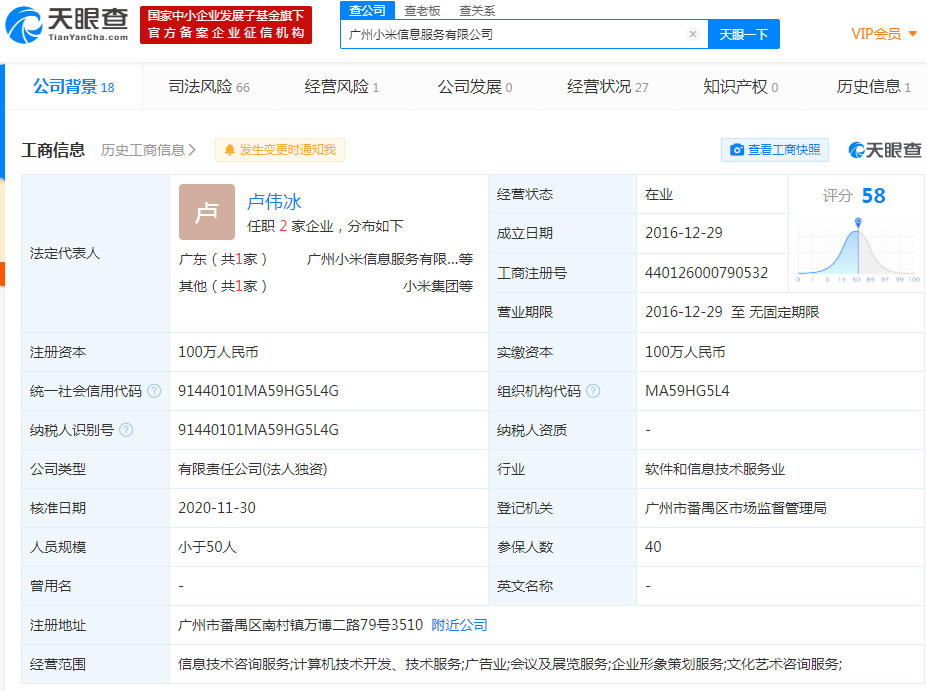
Task: Open 小米集团等 company link
Action: point(438,286)
